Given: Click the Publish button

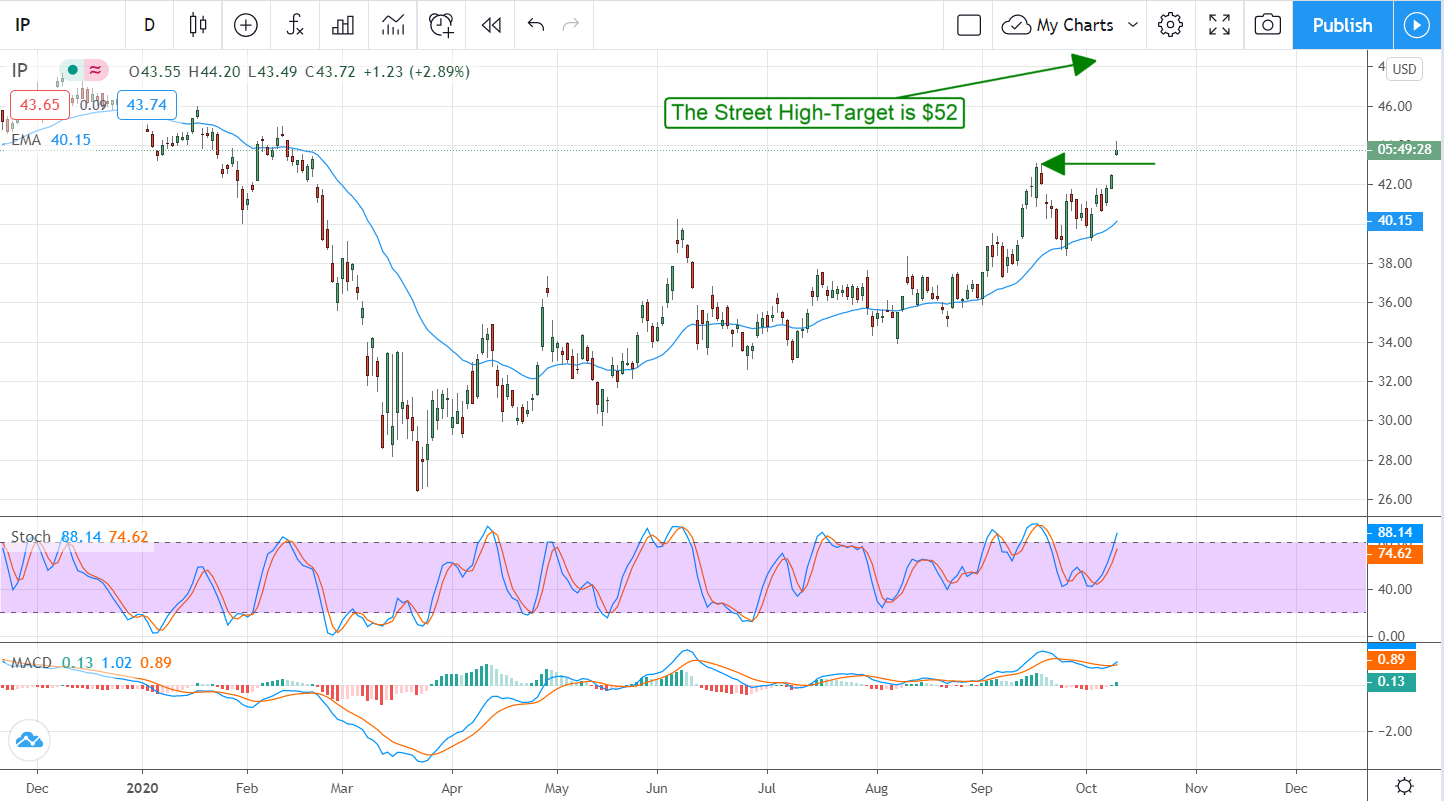Looking at the screenshot, I should (1342, 25).
